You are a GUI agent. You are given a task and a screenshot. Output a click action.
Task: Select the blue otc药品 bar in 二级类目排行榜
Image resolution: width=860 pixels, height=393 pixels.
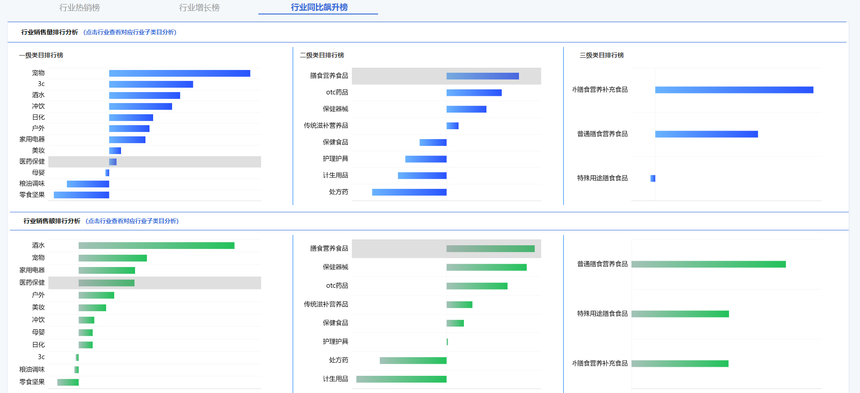click(474, 93)
